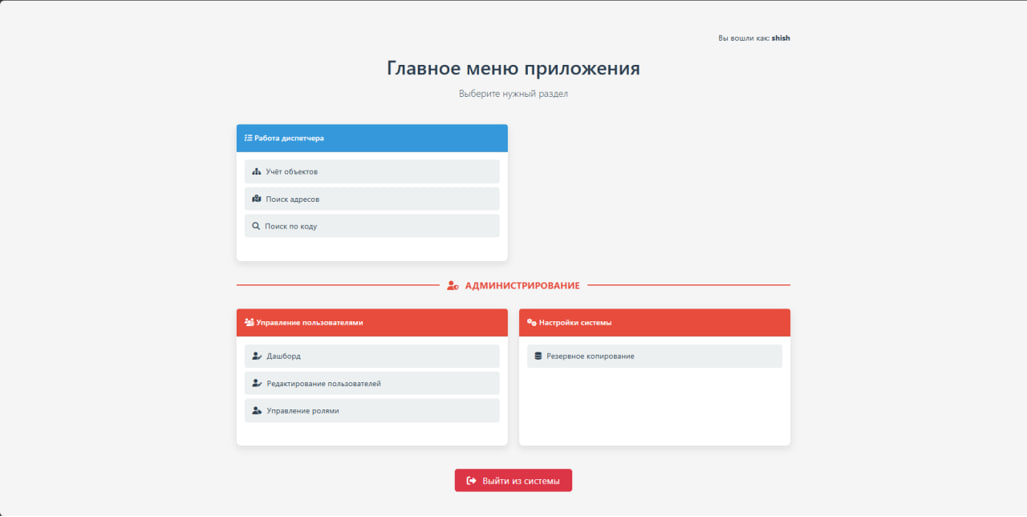Image resolution: width=1027 pixels, height=517 pixels.
Task: Open Резервное копирование item
Action: click(654, 356)
